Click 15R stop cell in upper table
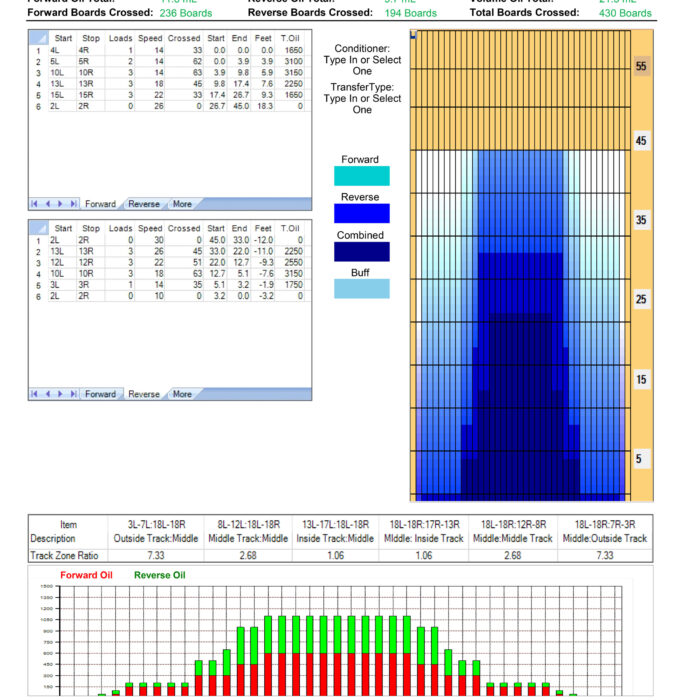The width and height of the screenshot is (700, 700). 91,95
